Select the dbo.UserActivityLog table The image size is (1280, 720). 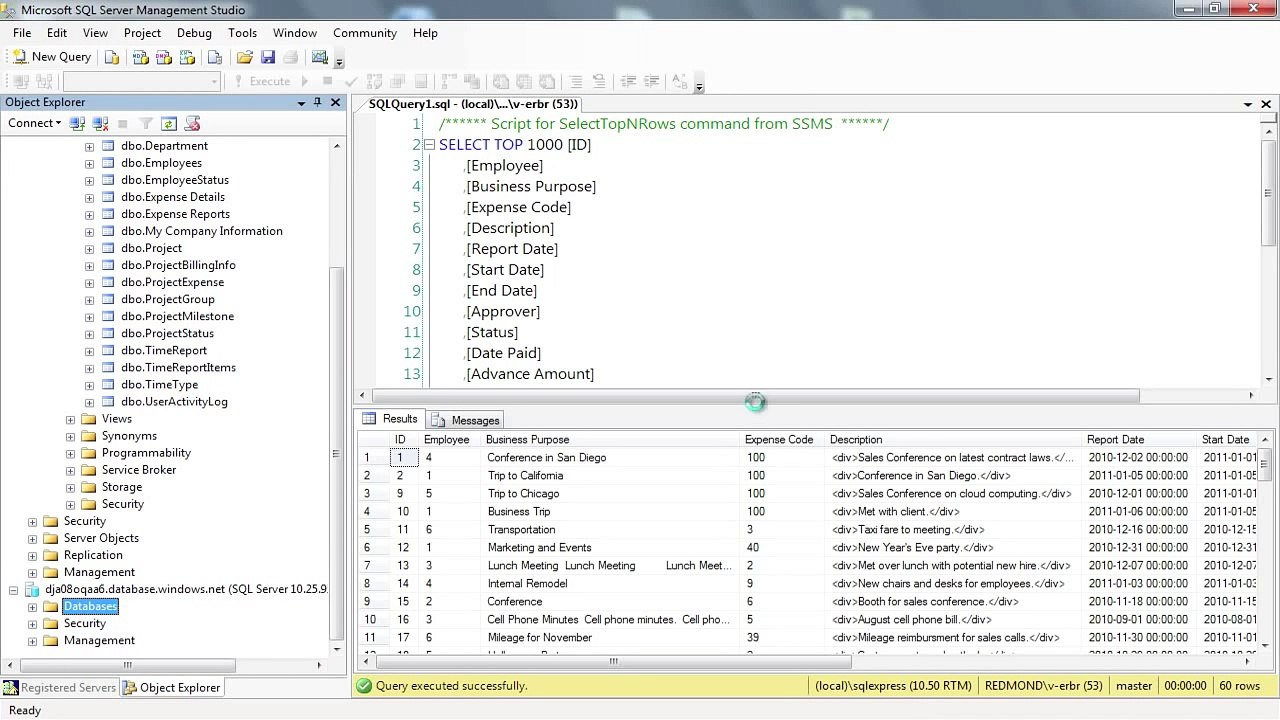pyautogui.click(x=174, y=402)
